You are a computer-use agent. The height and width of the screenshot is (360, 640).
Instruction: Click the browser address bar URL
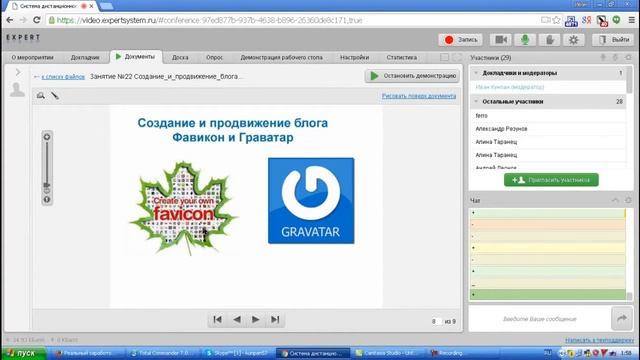pos(209,20)
